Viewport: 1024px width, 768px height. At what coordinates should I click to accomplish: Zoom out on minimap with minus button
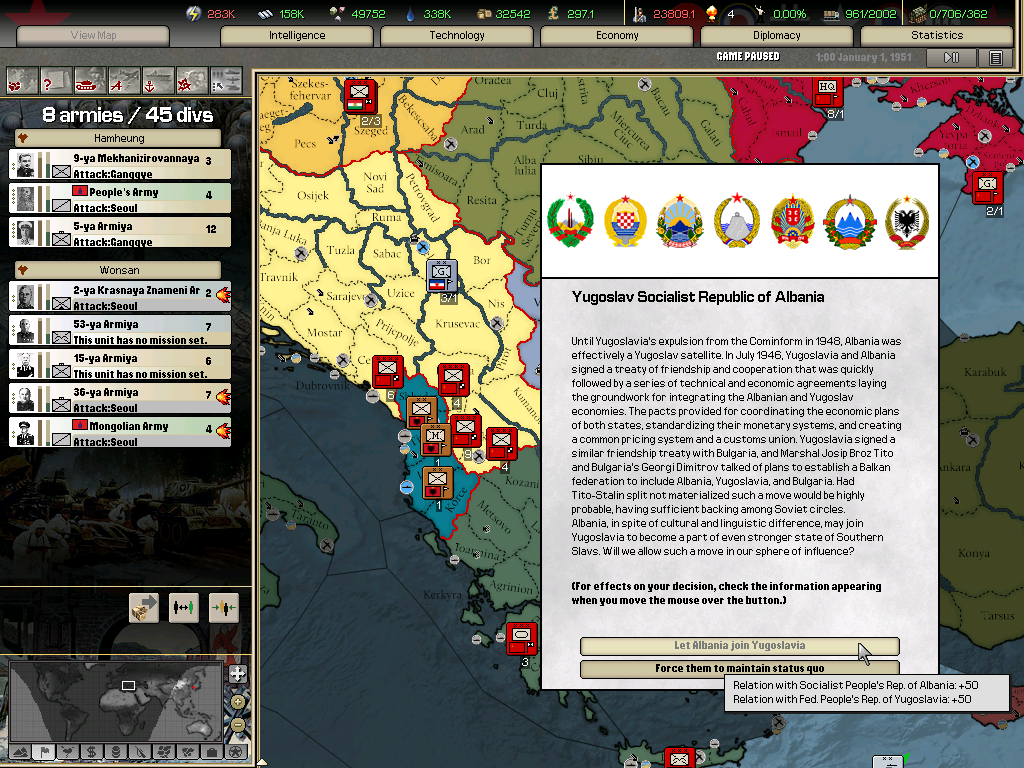tap(237, 724)
